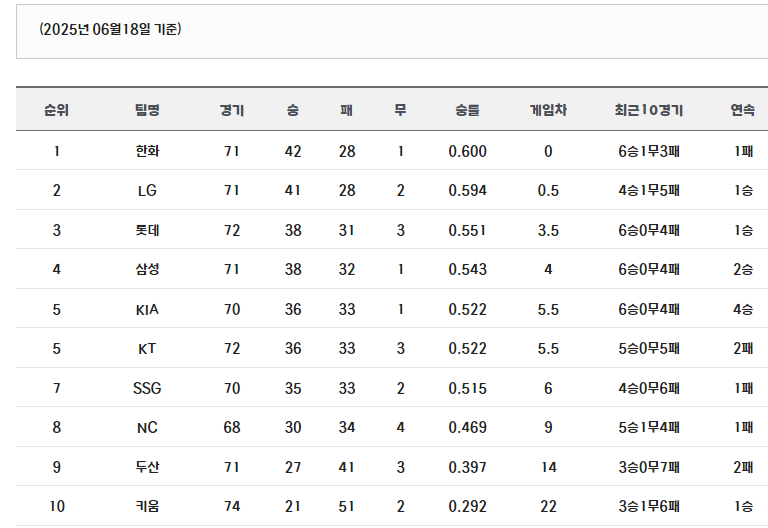
Task: Click the date text 2025년 06월18일 기준
Action: (x=110, y=29)
